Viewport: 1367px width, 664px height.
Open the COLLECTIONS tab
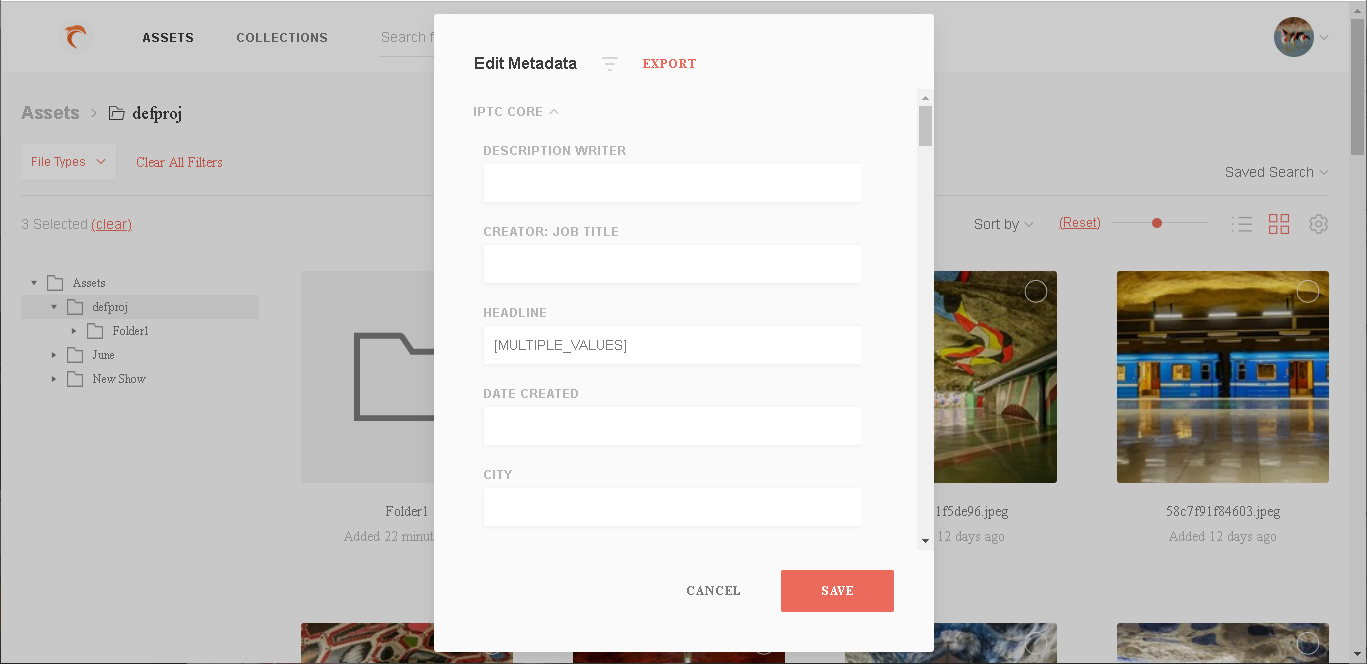pyautogui.click(x=282, y=38)
